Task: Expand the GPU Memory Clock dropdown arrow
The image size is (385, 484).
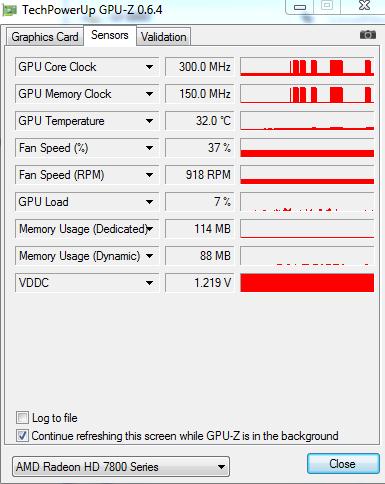Action: [150, 94]
